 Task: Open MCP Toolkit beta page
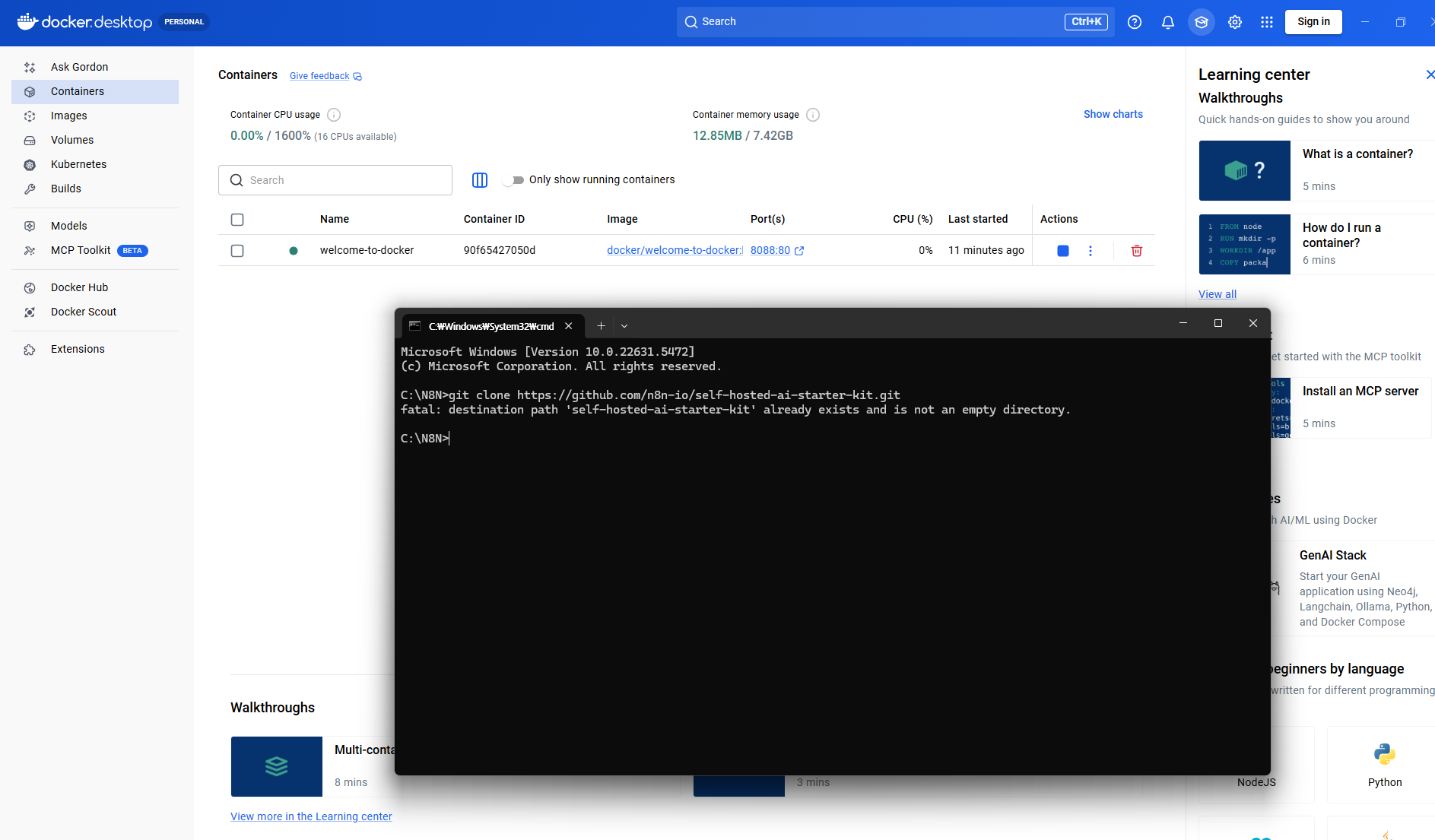pos(95,250)
